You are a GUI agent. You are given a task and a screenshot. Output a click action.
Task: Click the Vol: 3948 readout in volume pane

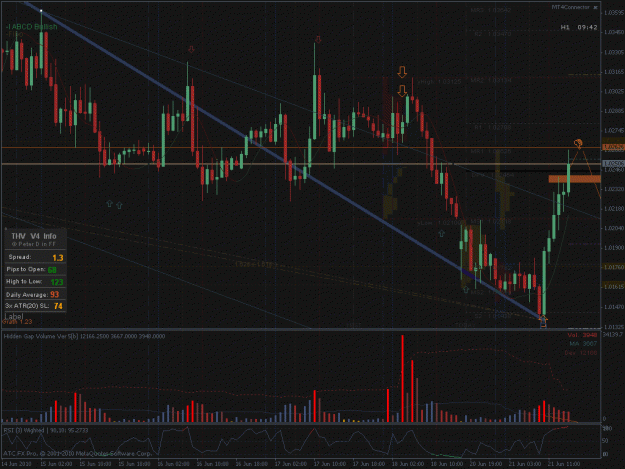coord(582,336)
